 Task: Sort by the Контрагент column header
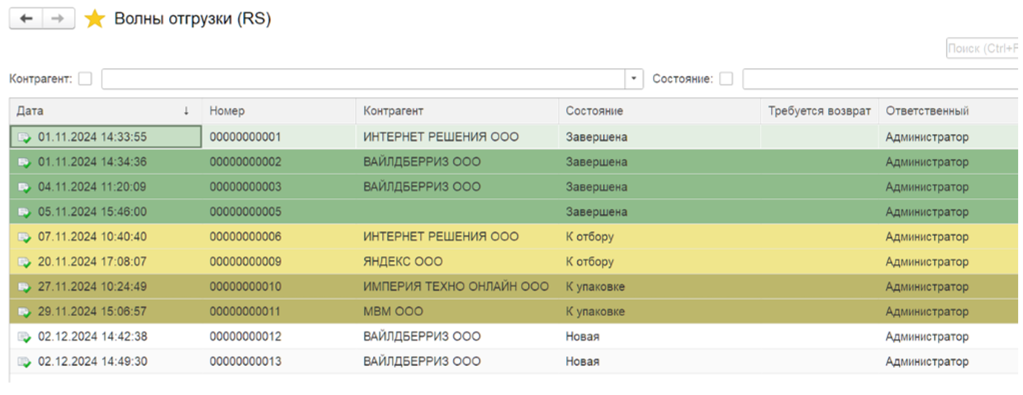point(457,111)
